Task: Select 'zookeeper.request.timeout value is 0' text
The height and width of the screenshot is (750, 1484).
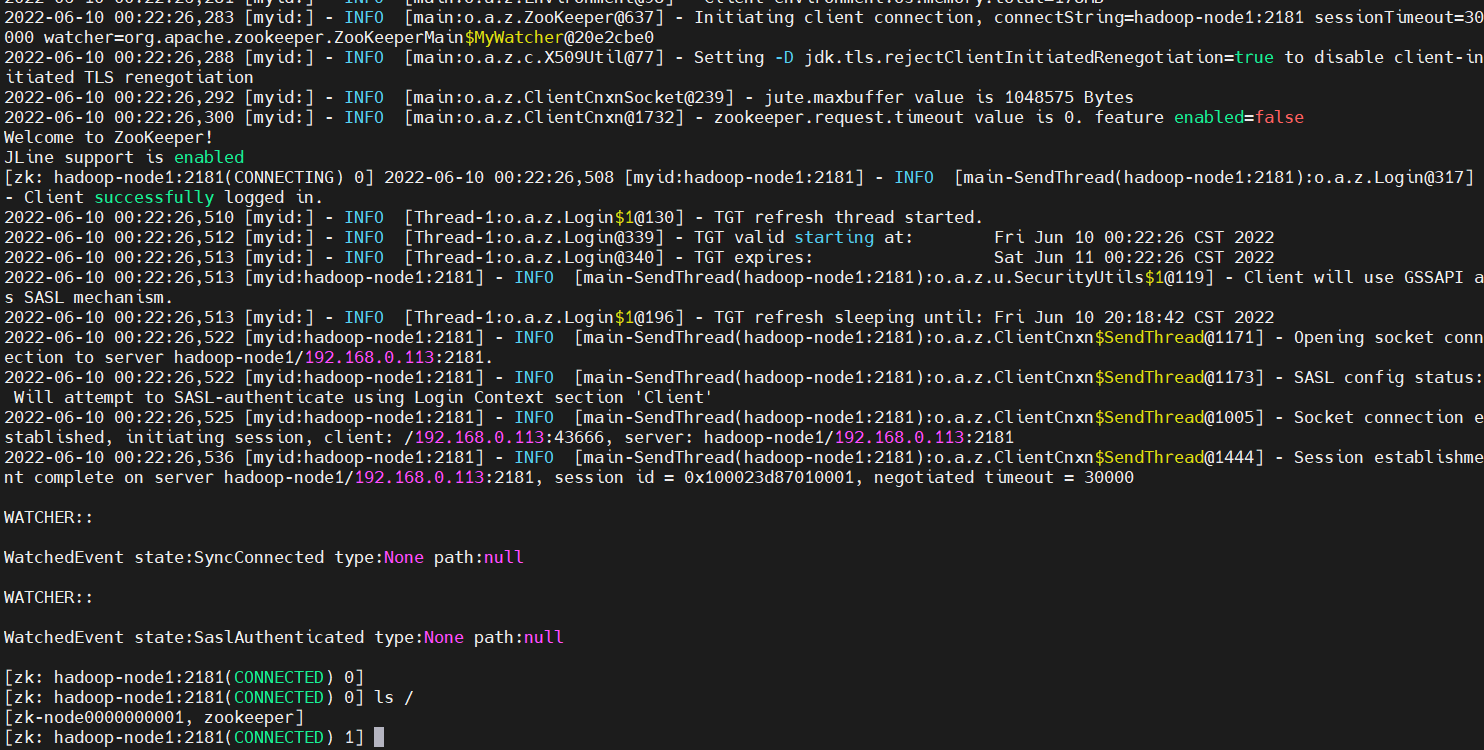Action: click(894, 117)
